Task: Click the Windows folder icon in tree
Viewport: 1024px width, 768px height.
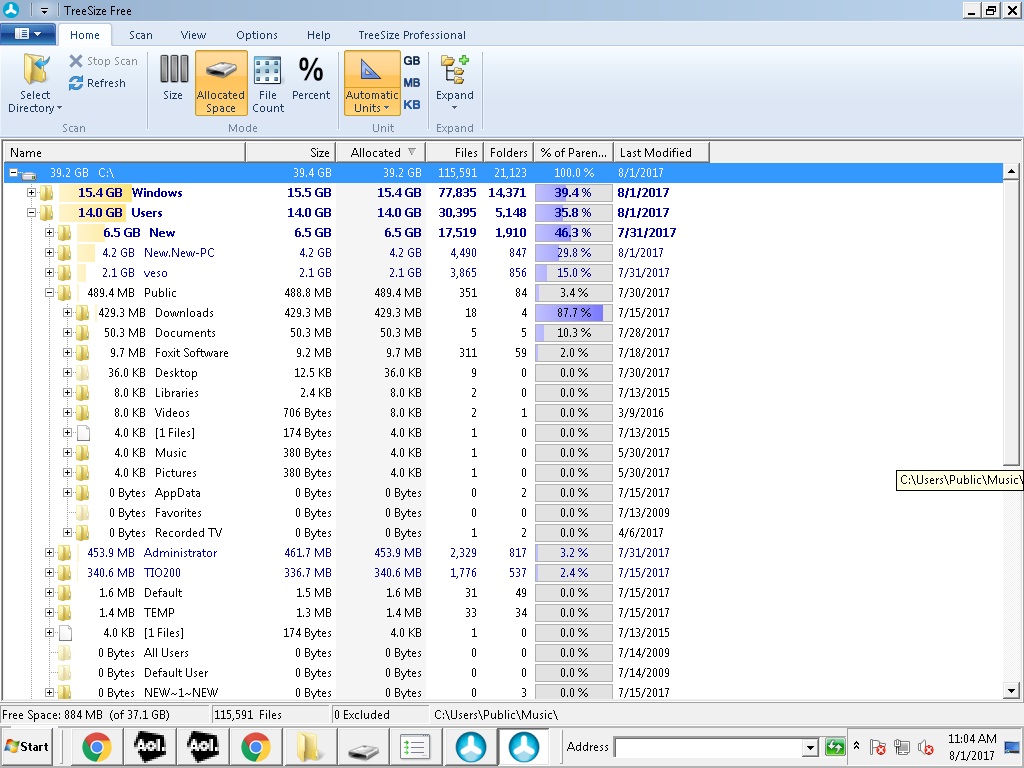Action: pyautogui.click(x=46, y=193)
